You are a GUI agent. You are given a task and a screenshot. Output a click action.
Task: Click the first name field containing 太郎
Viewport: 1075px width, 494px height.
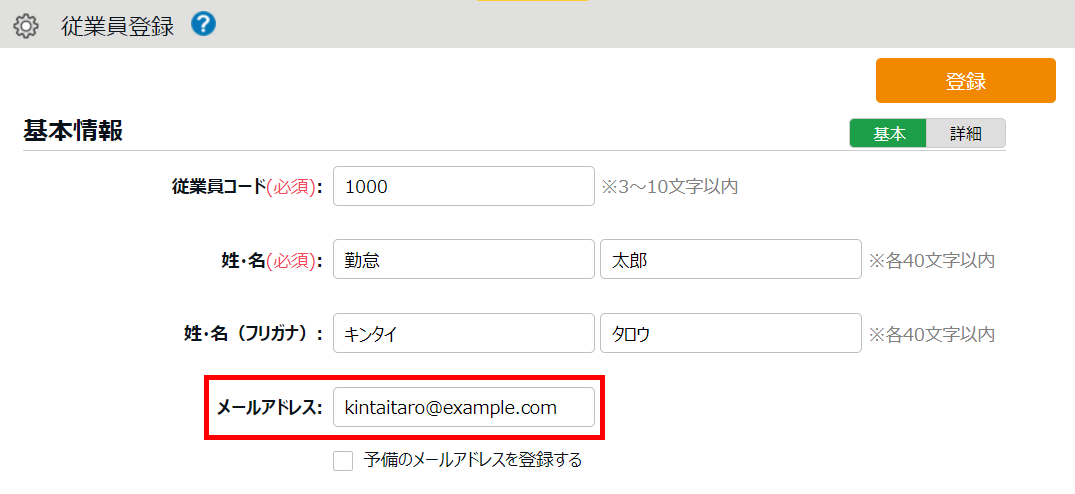coord(730,260)
